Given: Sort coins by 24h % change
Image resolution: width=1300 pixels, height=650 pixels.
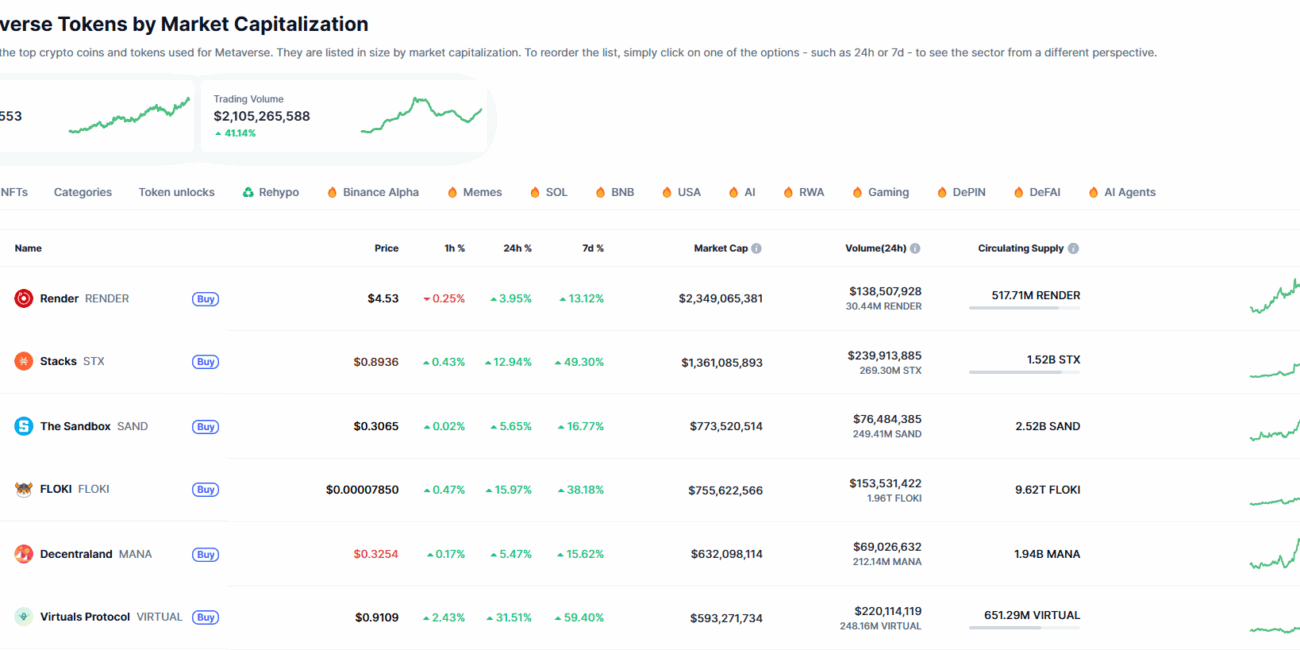Looking at the screenshot, I should (x=517, y=248).
